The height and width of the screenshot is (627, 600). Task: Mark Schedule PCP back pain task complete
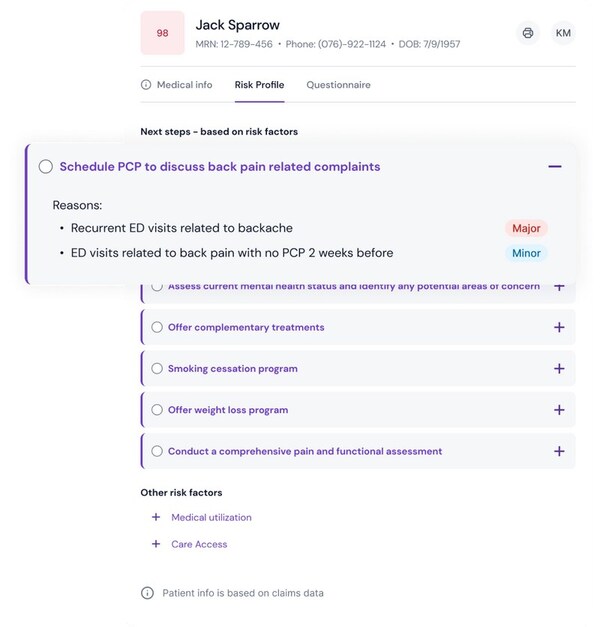[x=46, y=167]
